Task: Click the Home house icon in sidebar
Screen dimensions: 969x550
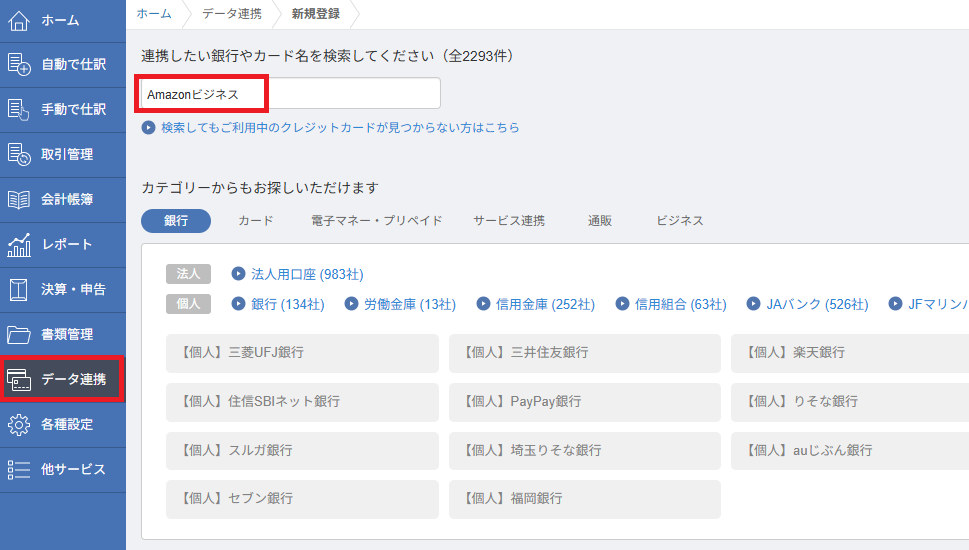Action: (20, 20)
